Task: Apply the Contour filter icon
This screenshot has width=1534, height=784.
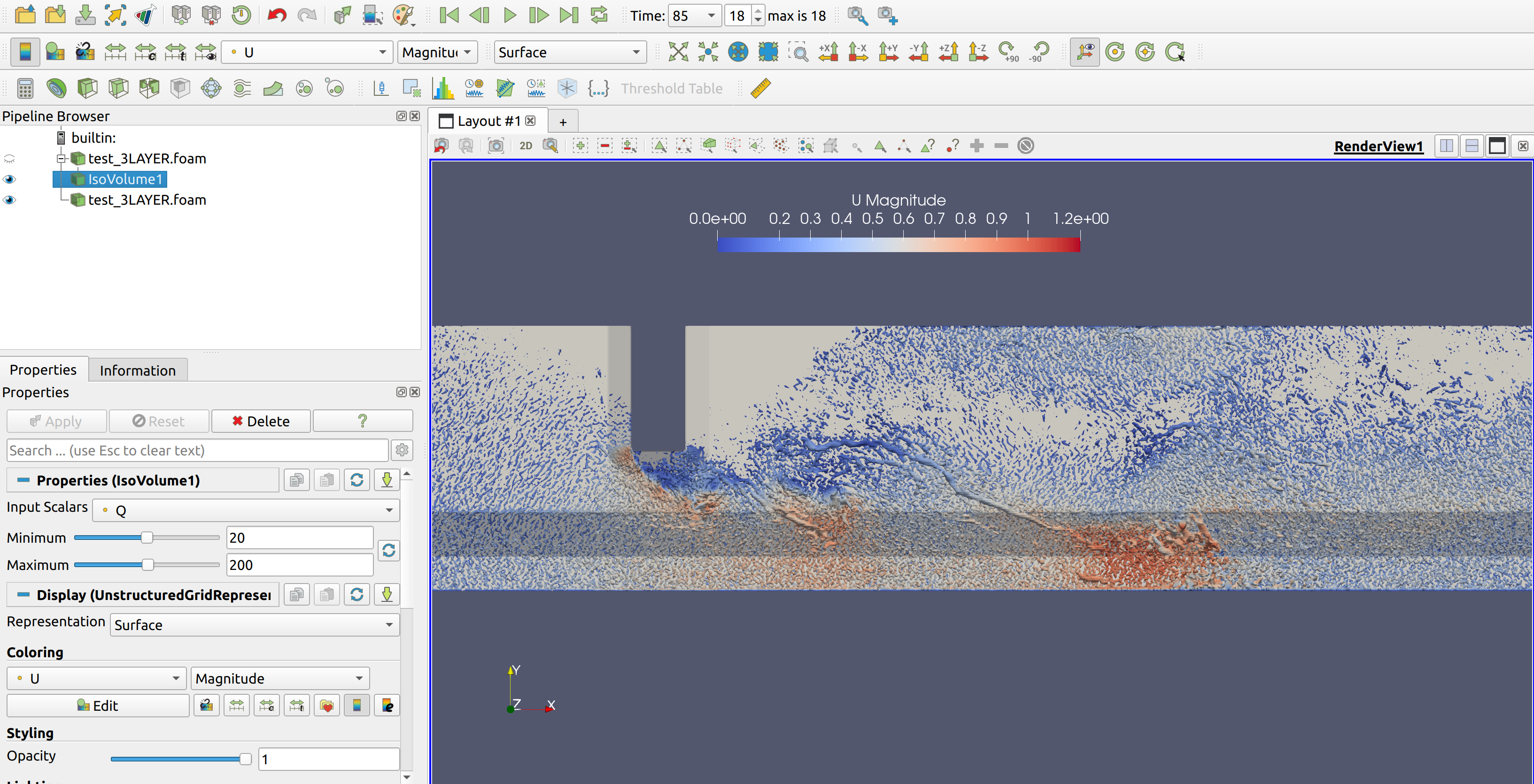Action: (56, 89)
